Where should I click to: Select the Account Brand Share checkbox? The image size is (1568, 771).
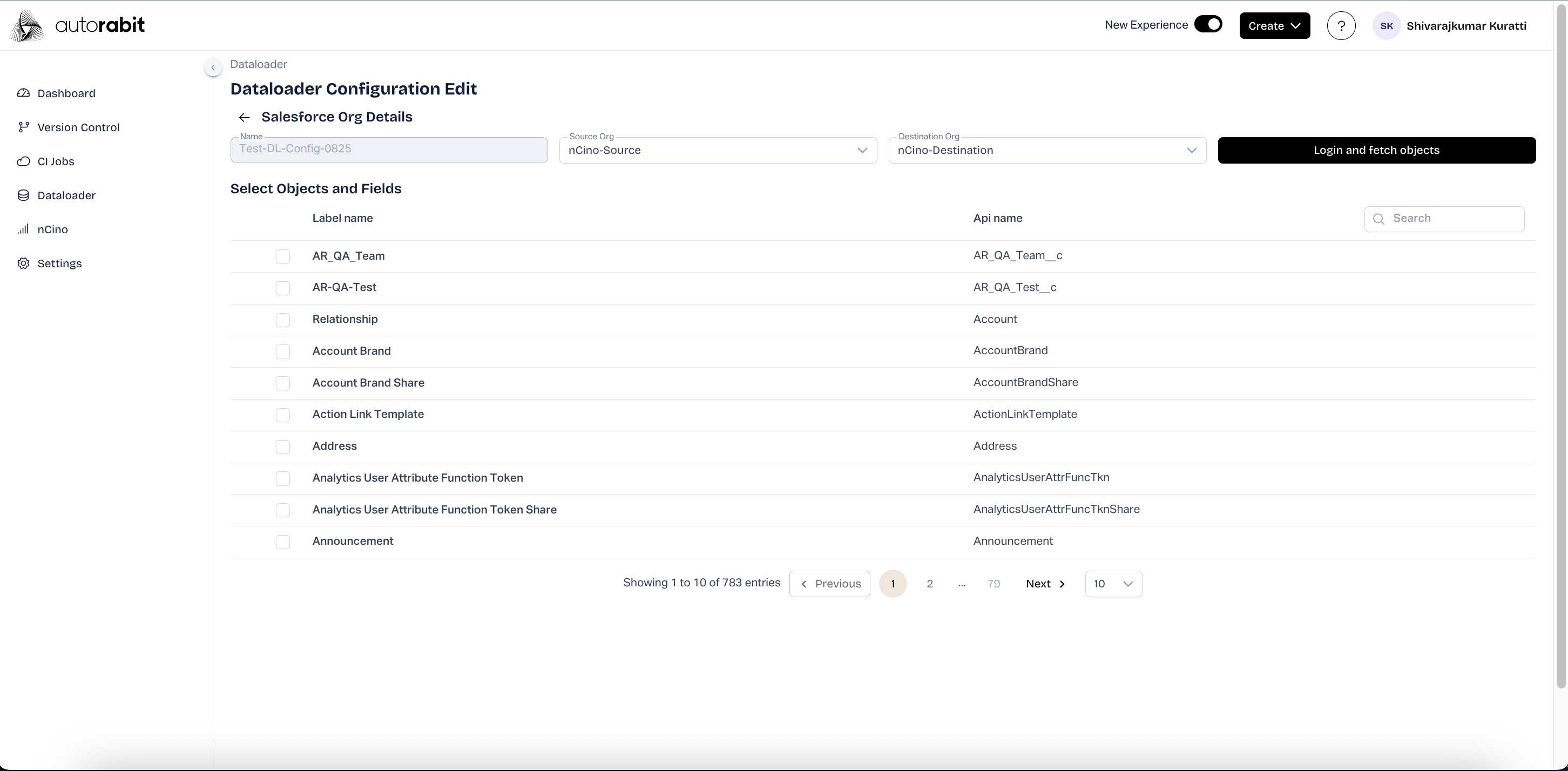pos(282,383)
